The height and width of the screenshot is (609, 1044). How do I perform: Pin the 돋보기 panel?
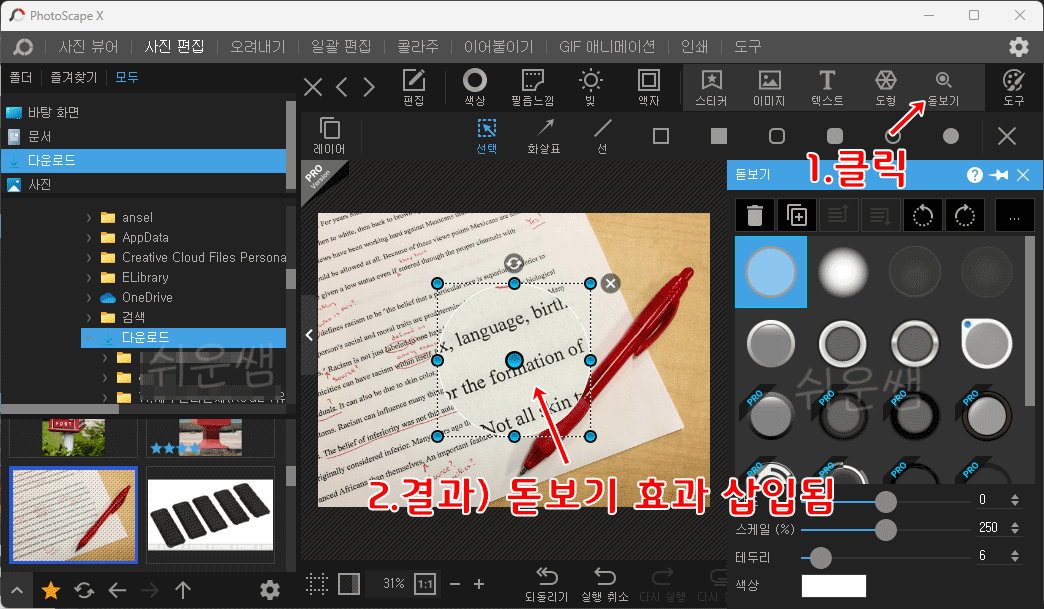click(x=999, y=175)
